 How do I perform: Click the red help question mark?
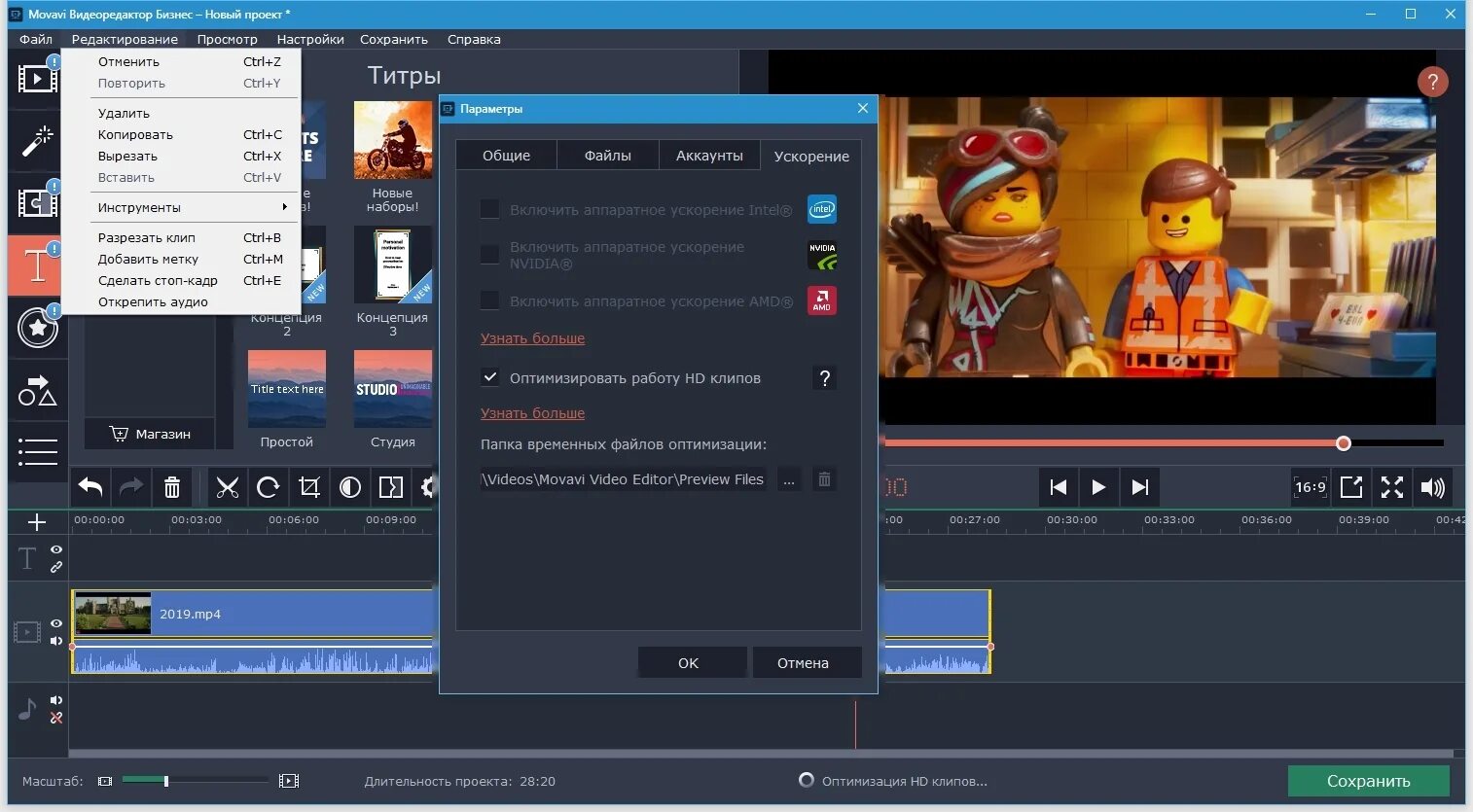(1432, 82)
